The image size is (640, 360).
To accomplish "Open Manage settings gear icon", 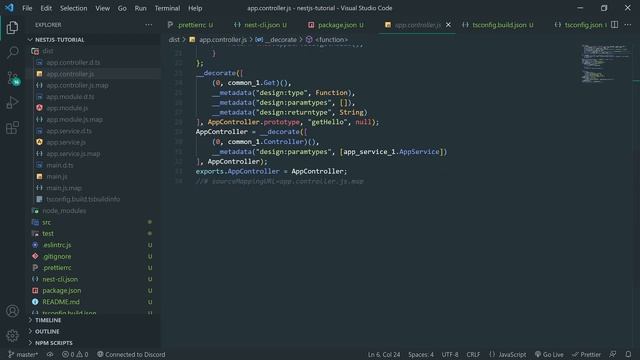I will (x=12, y=336).
